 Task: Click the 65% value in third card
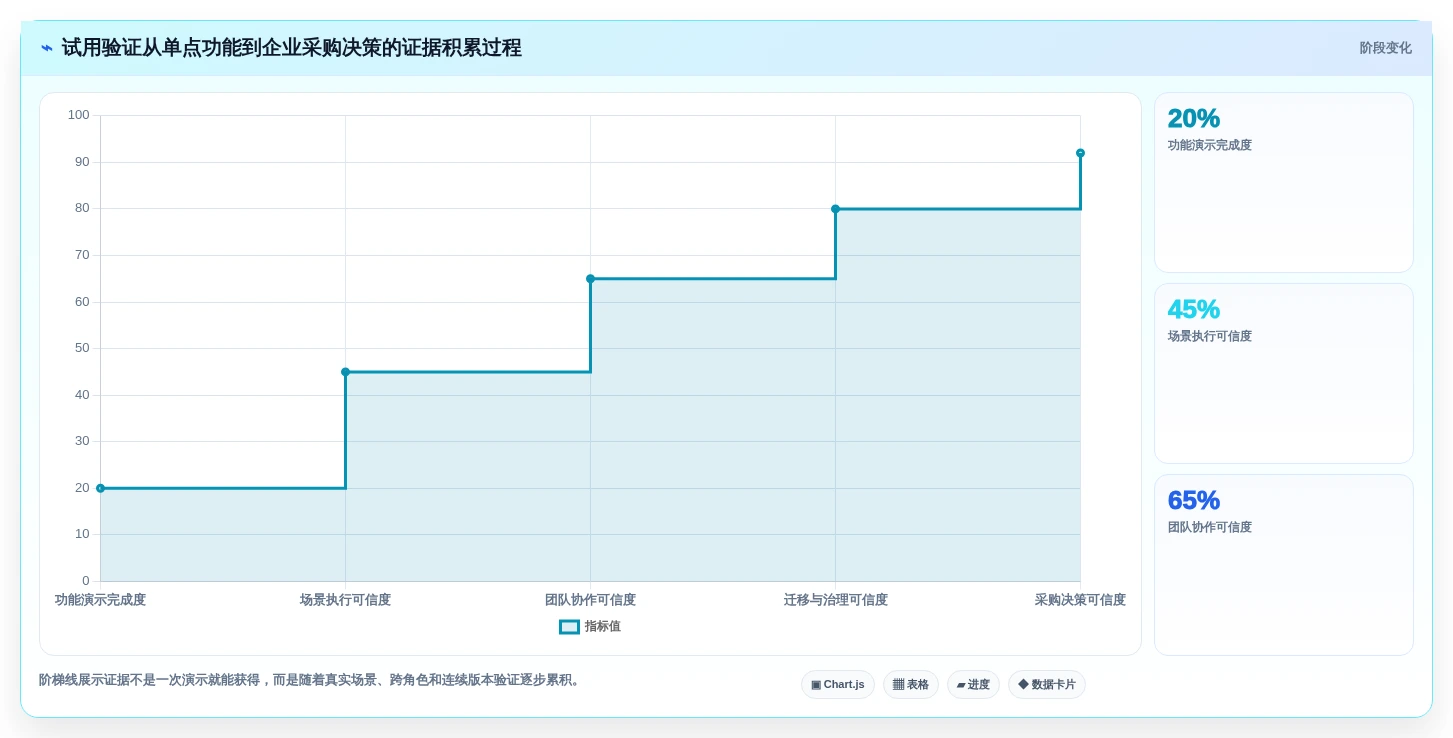(x=1194, y=501)
